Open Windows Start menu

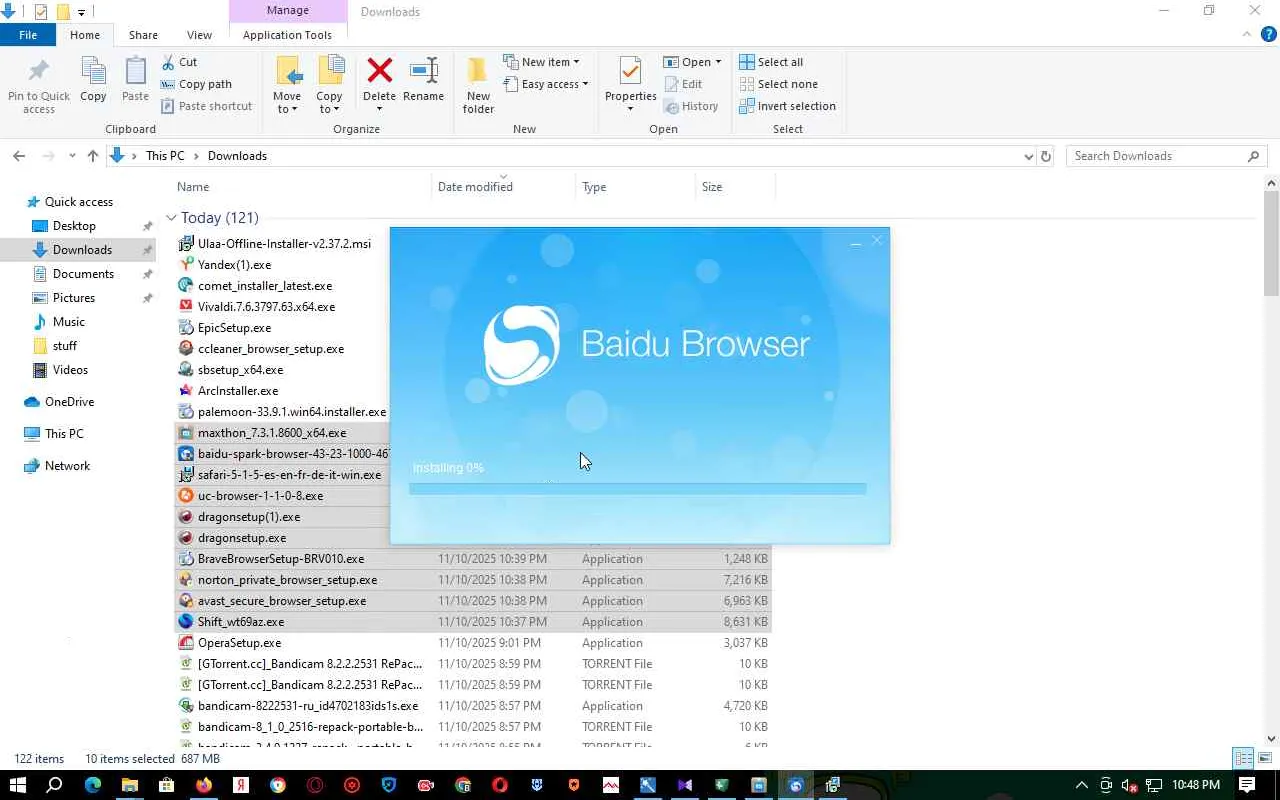(17, 785)
